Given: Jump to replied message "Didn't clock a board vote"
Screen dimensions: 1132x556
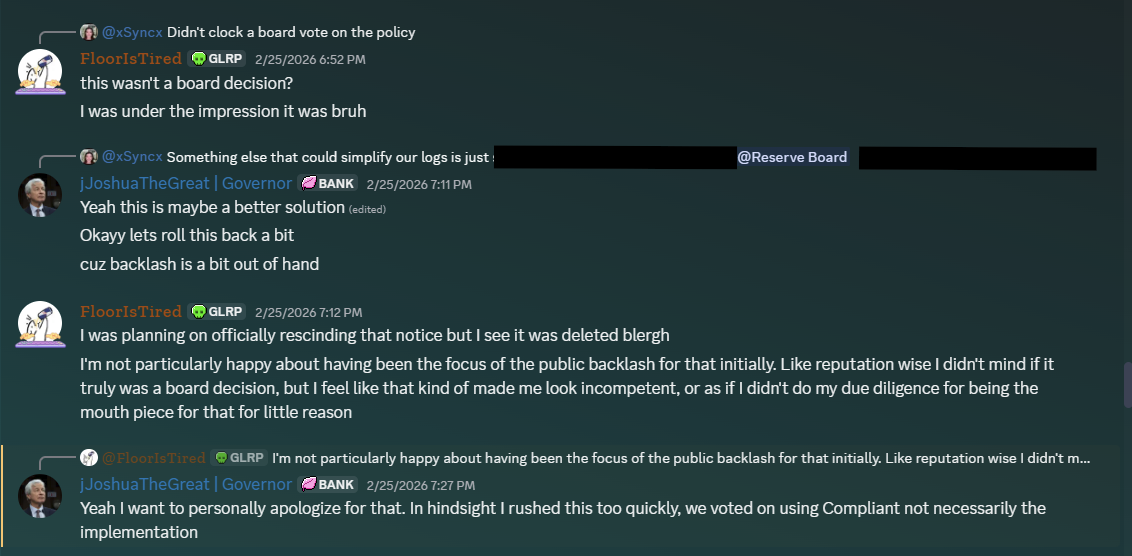Looking at the screenshot, I should tap(291, 32).
